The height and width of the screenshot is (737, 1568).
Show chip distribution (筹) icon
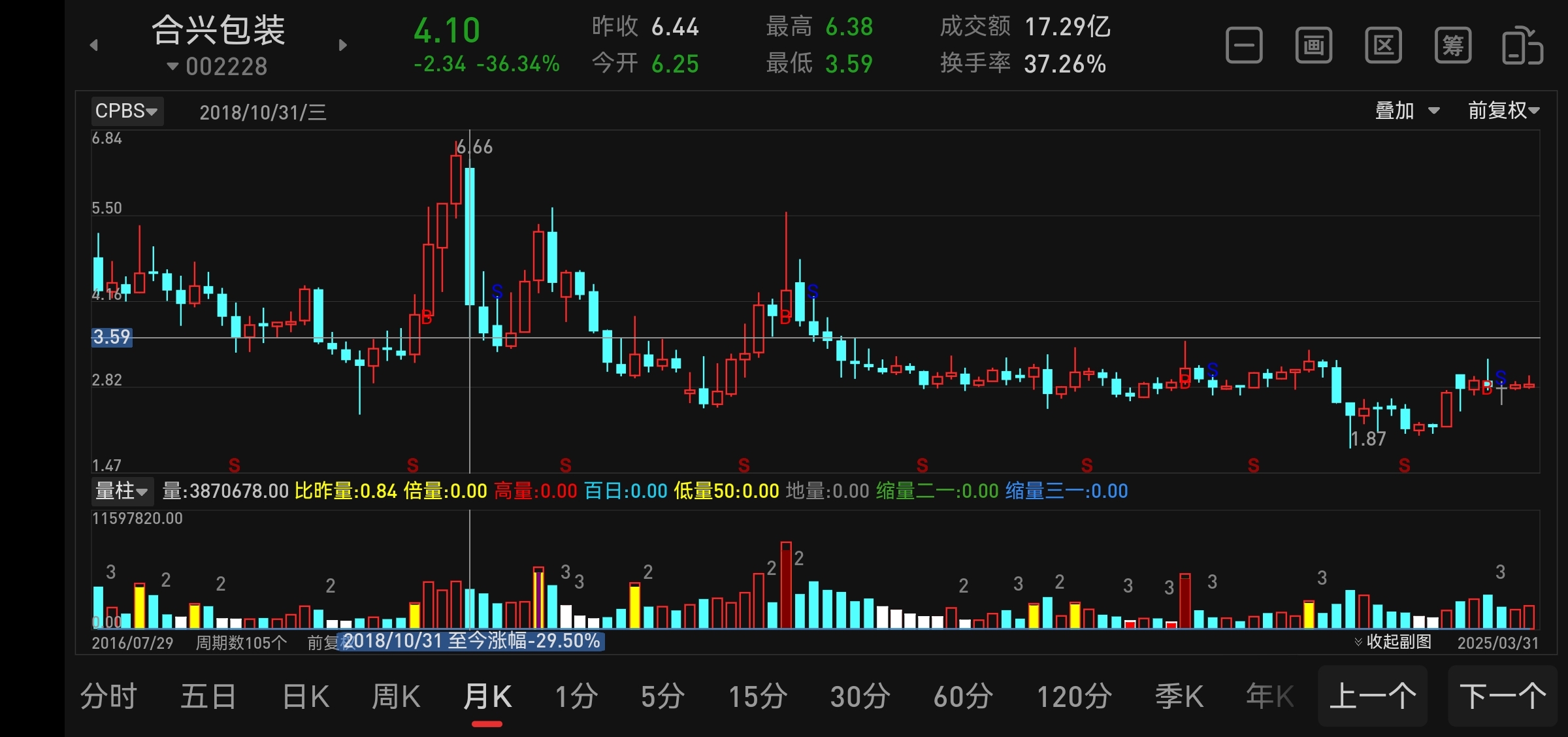click(1453, 45)
